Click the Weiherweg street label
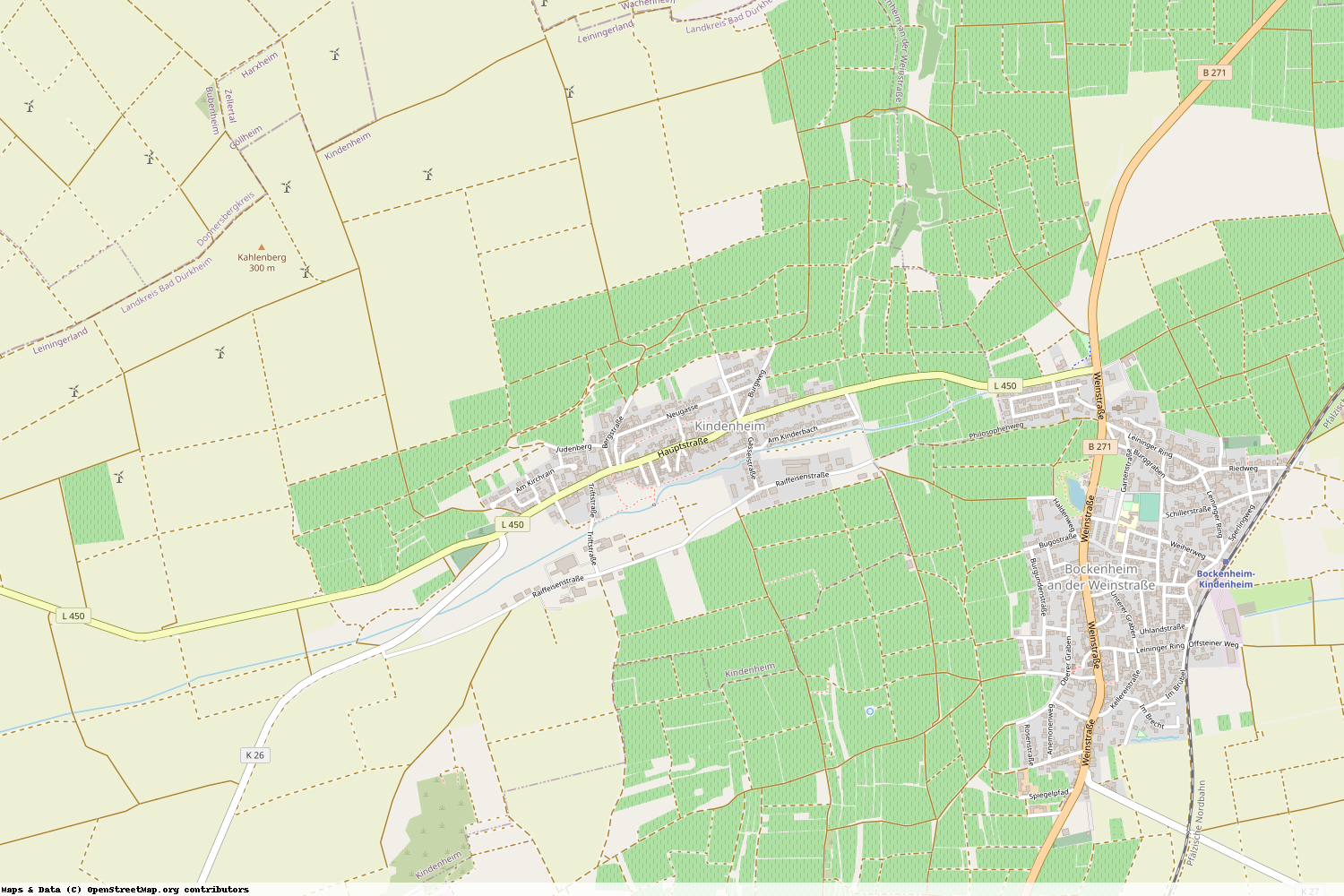1344x896 pixels. (1188, 549)
